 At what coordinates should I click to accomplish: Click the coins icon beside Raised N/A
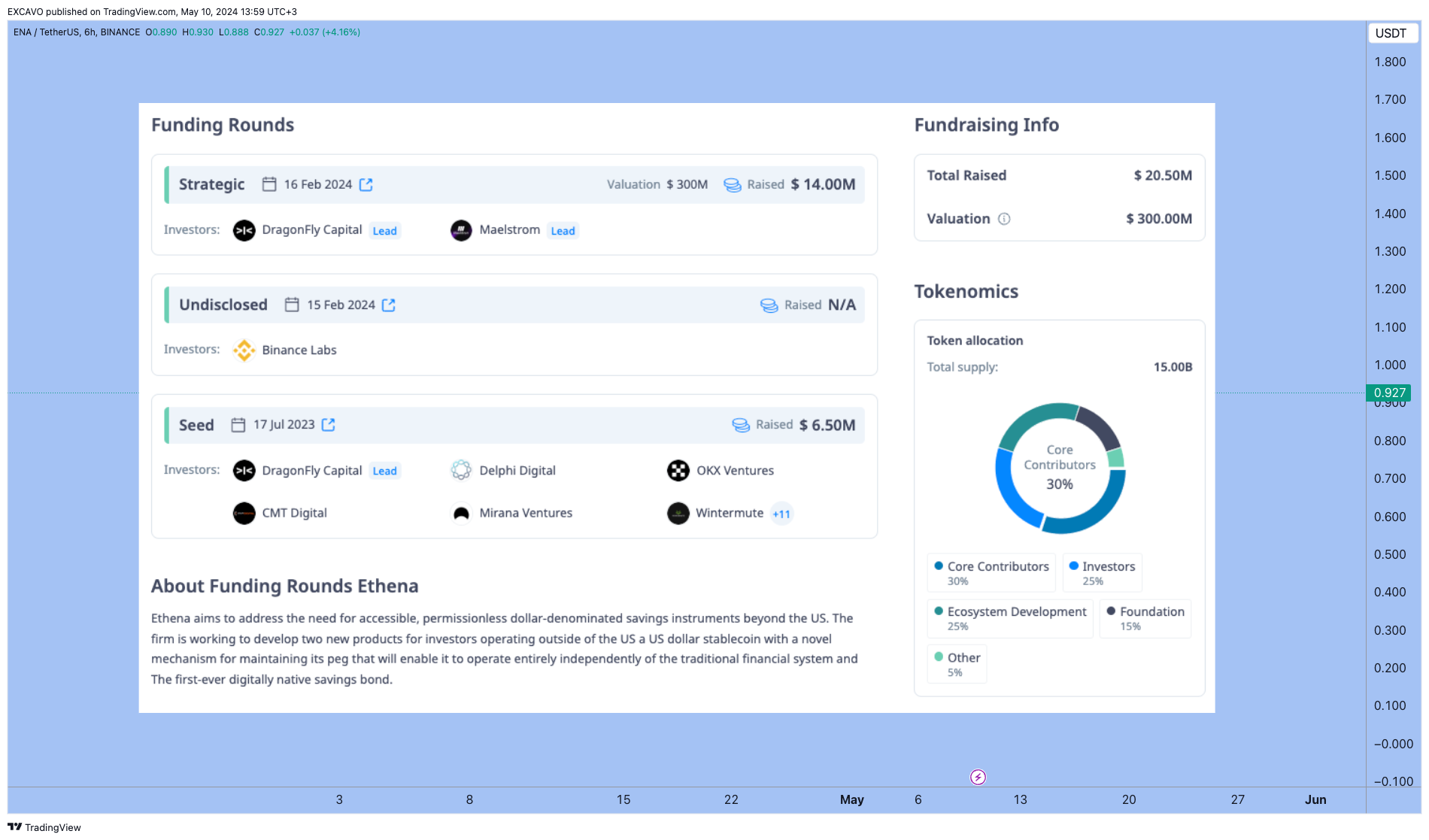pyautogui.click(x=769, y=305)
